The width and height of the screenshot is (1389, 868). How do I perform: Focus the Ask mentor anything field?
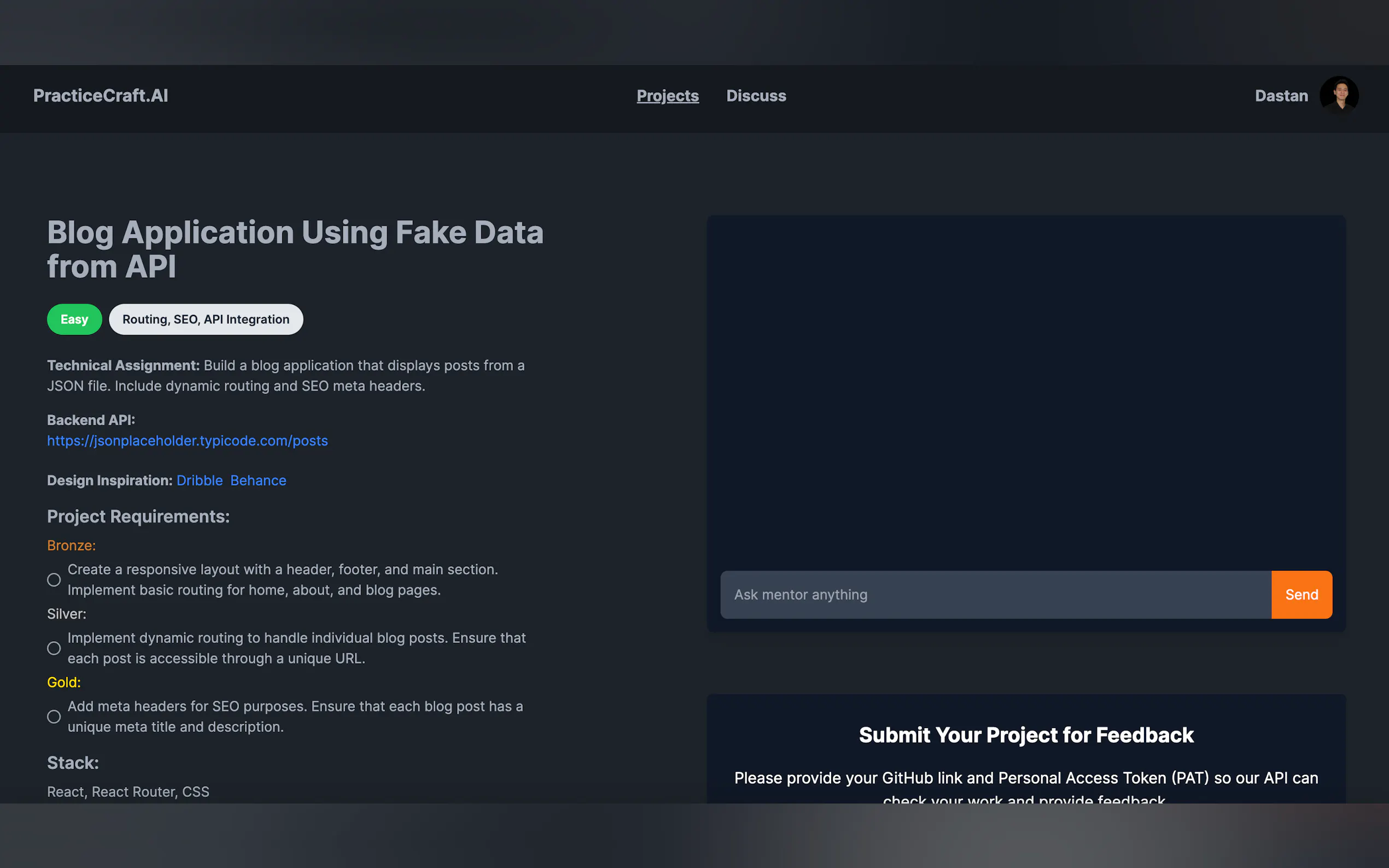(995, 595)
